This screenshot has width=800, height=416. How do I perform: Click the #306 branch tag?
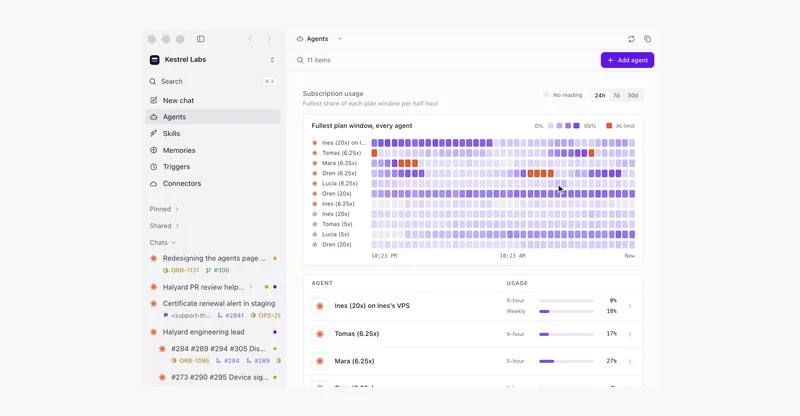coord(217,271)
